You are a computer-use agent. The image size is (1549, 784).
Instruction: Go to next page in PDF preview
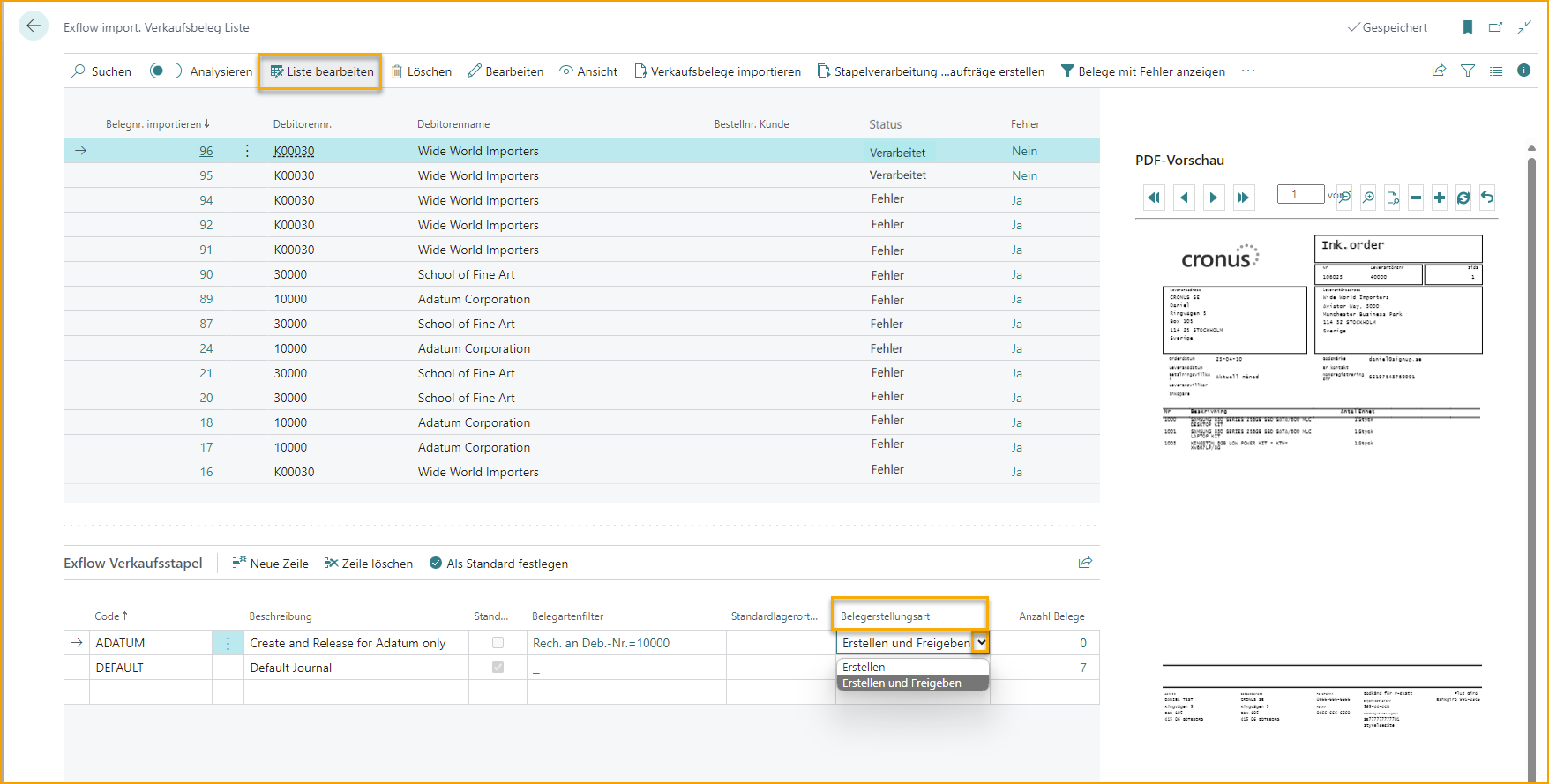coord(1214,198)
